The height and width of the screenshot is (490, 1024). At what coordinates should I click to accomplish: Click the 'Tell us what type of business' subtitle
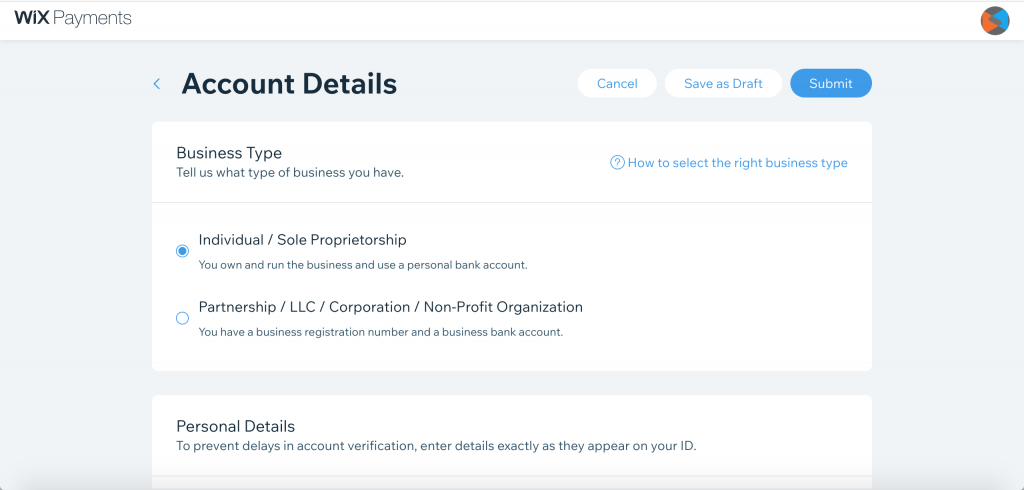click(x=290, y=172)
